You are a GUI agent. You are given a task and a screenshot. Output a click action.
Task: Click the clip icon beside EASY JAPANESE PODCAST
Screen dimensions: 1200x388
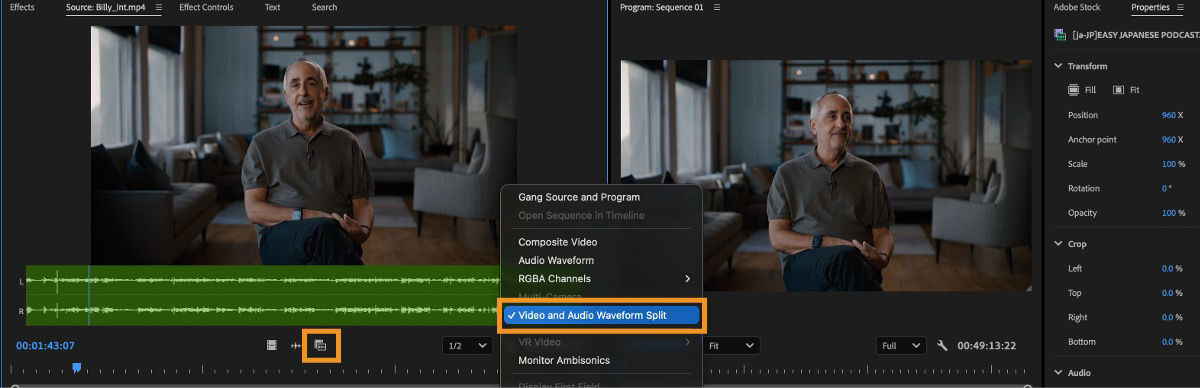click(1059, 35)
